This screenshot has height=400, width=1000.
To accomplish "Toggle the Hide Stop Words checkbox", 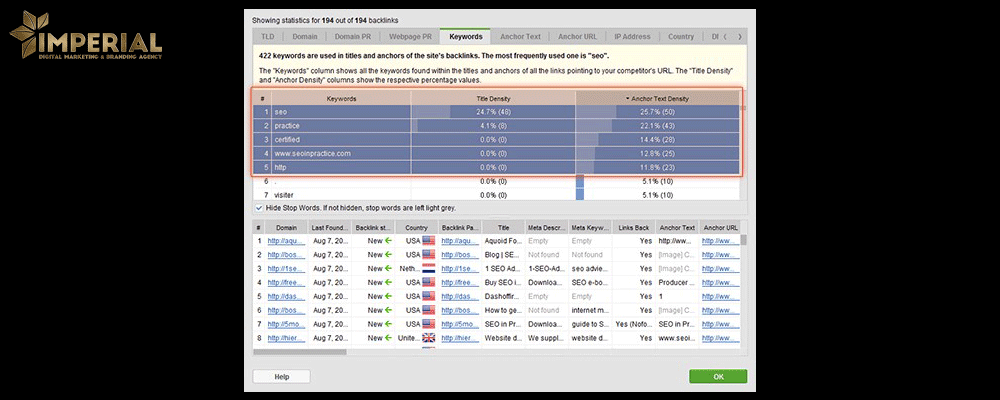I will (x=260, y=208).
